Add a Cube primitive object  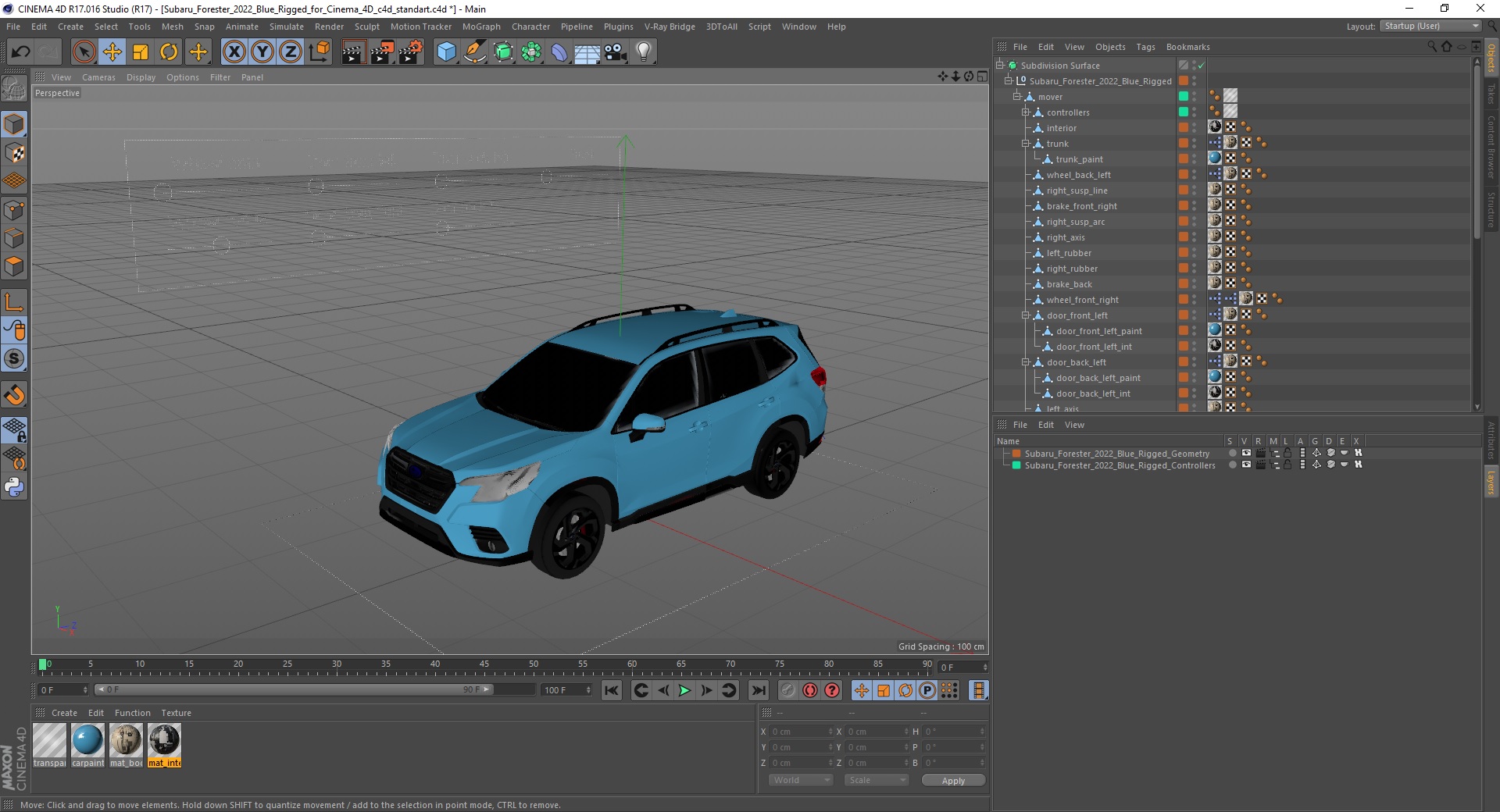[446, 52]
